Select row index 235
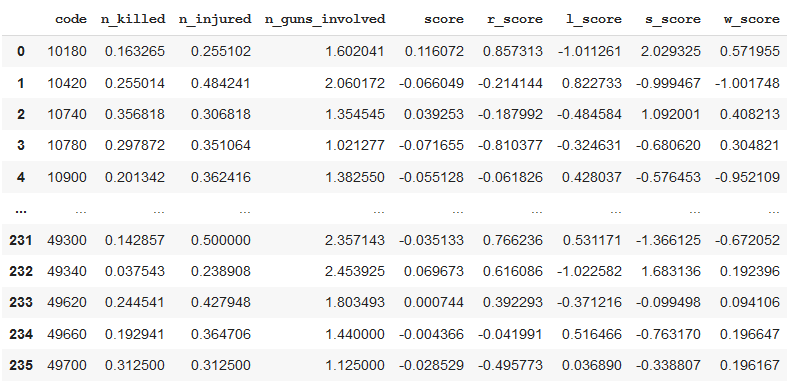Image resolution: width=794 pixels, height=383 pixels. [x=21, y=365]
